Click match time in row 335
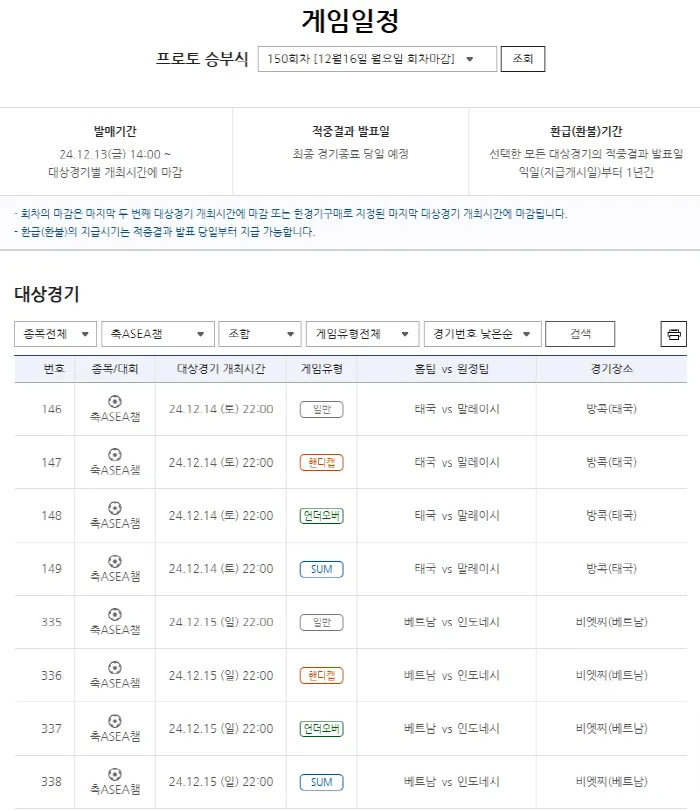Image resolution: width=700 pixels, height=811 pixels. point(221,622)
